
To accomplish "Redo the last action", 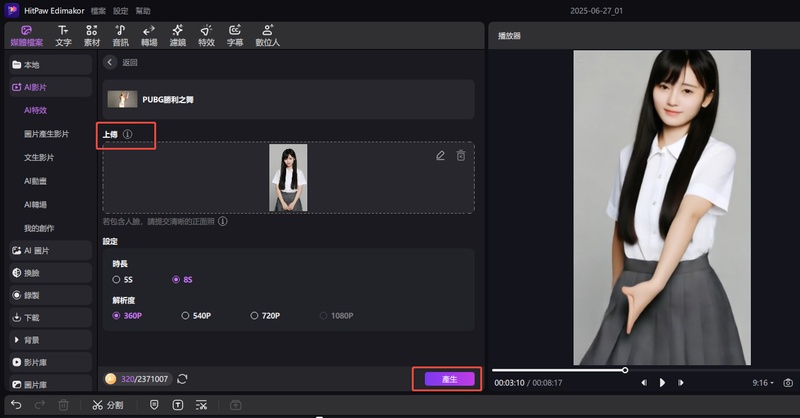I will click(x=40, y=405).
